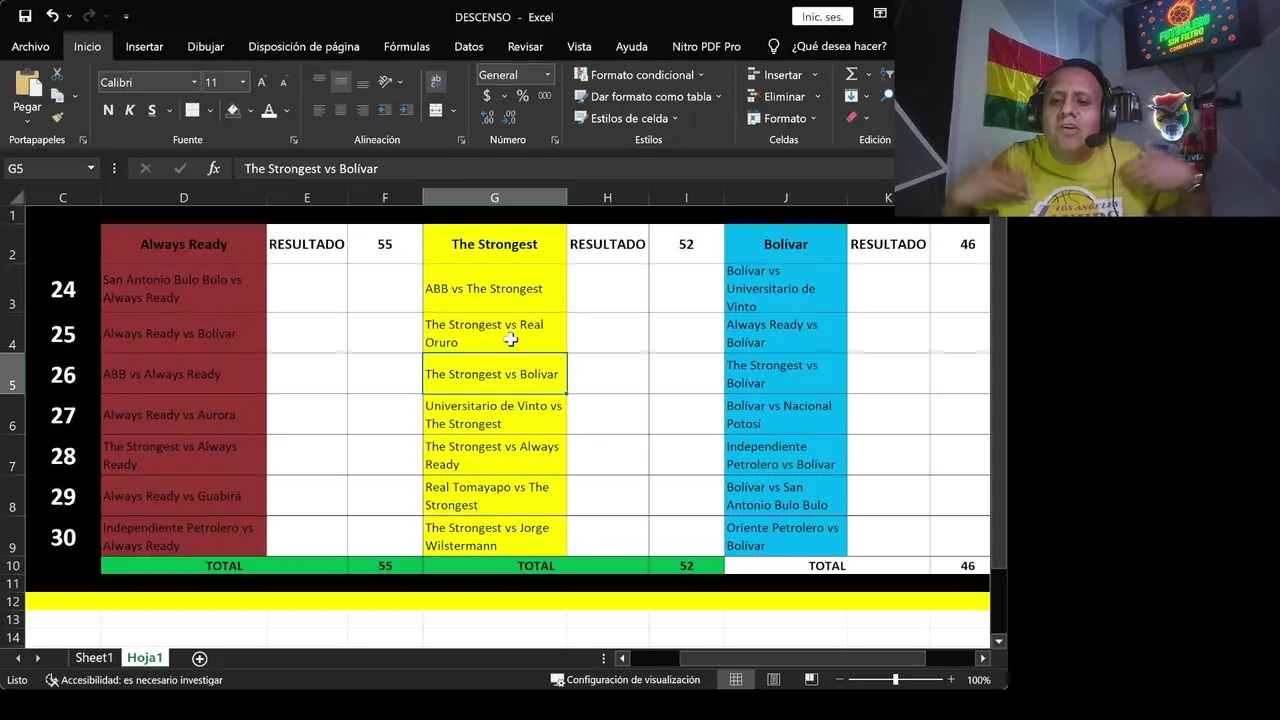The width and height of the screenshot is (1280, 720).
Task: Copy the selected cells
Action: [57, 96]
